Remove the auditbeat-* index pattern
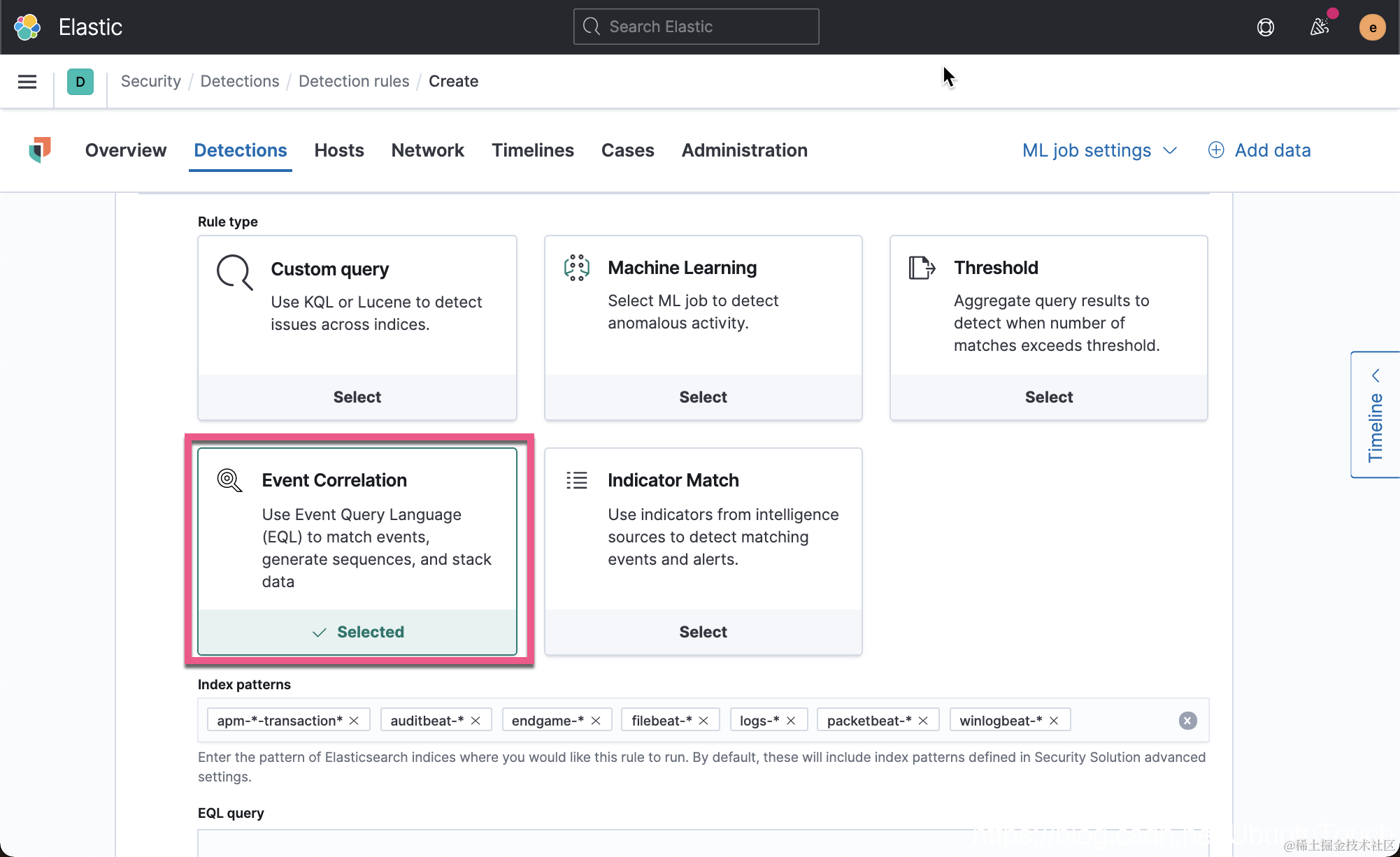The image size is (1400, 857). pyautogui.click(x=476, y=721)
